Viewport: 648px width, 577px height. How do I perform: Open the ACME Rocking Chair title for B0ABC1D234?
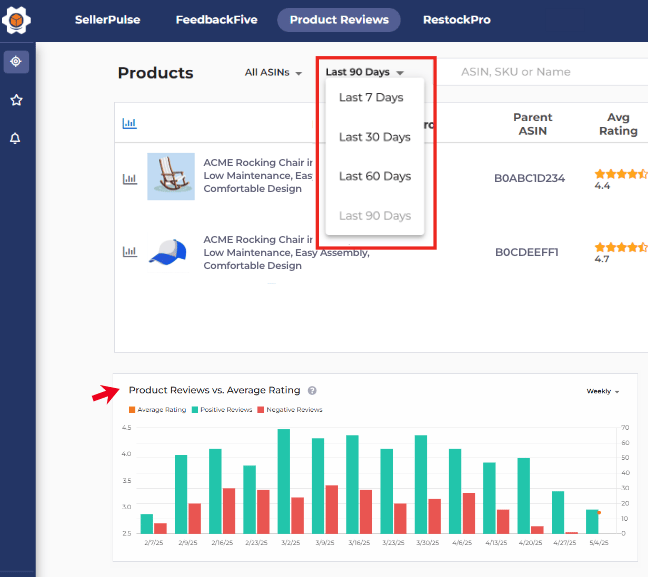[258, 176]
